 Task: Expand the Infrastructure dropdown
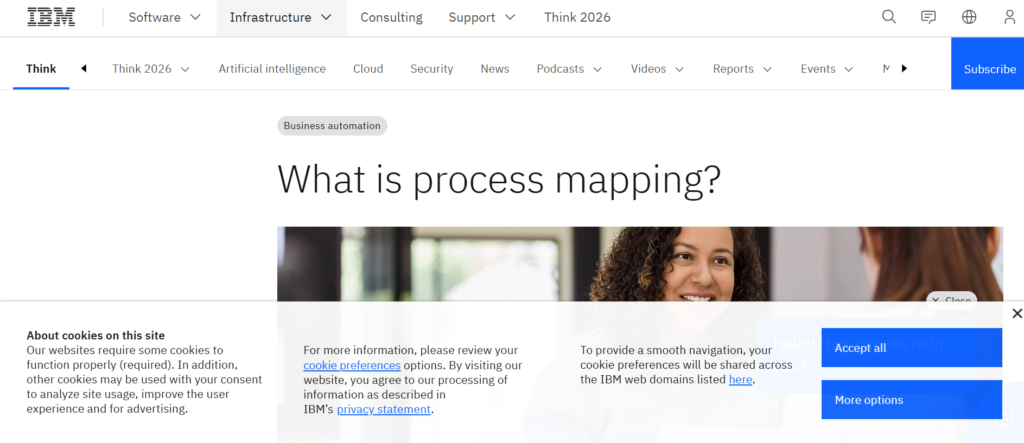click(x=280, y=17)
